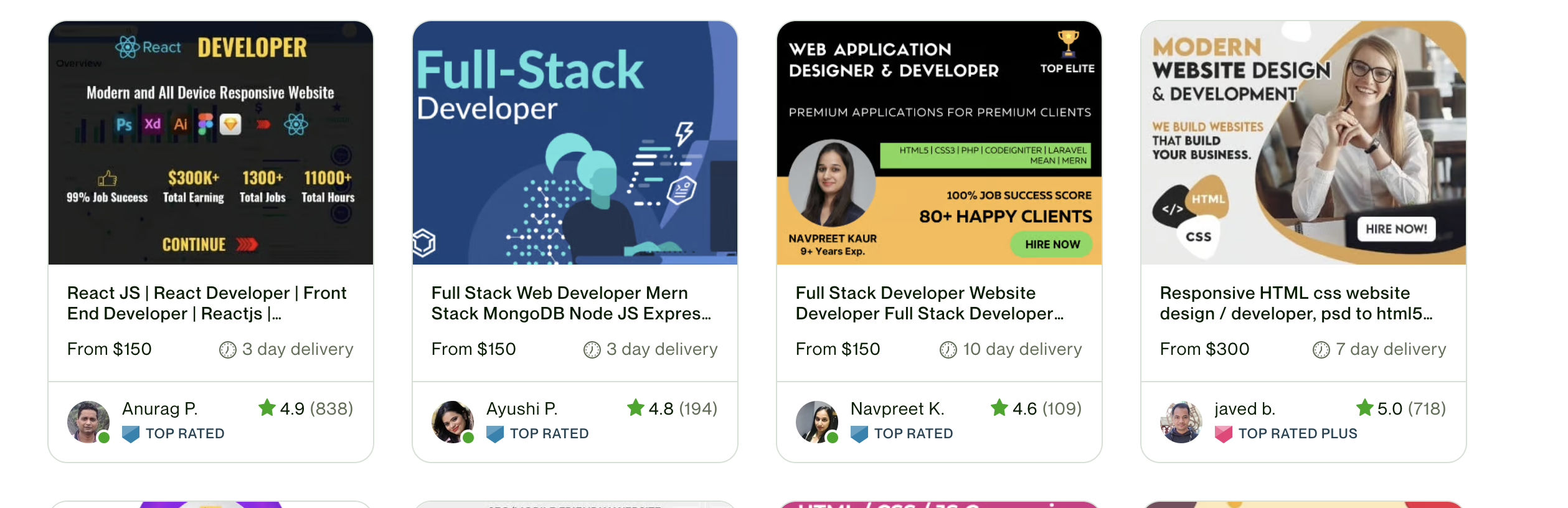This screenshot has height=508, width=1568.
Task: Click 'HIRE NOW!' on the Modern Website banner
Action: (x=1397, y=229)
